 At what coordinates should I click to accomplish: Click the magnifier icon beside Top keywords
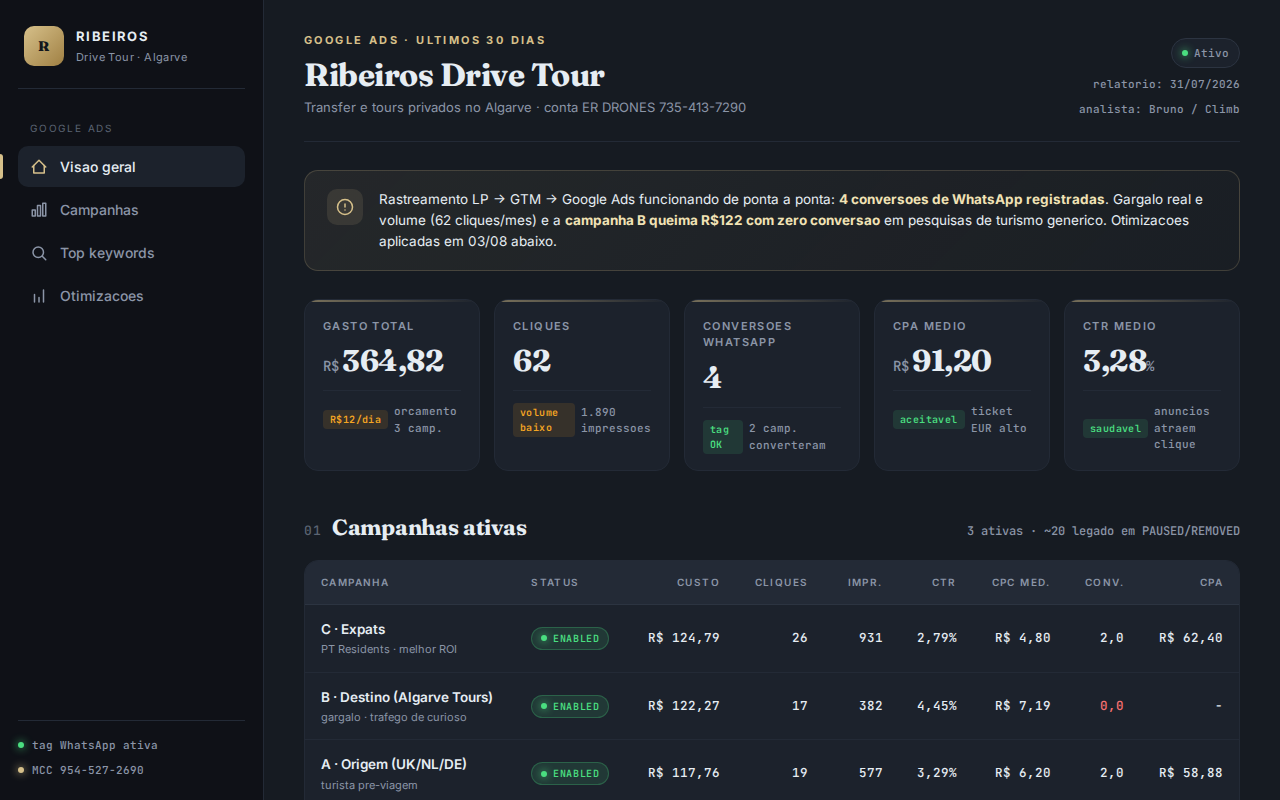point(39,253)
